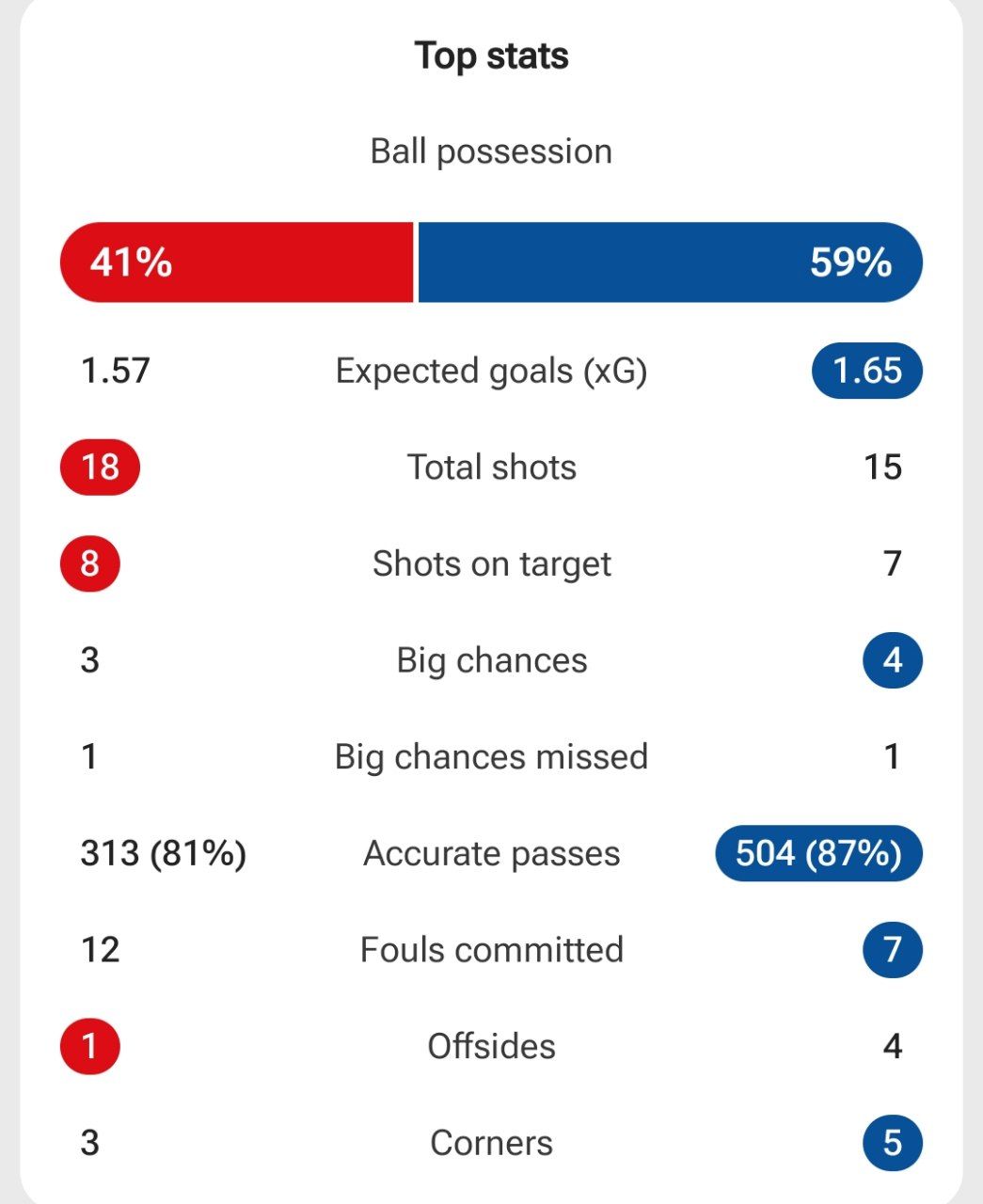Click the red 8 shots on target badge

[x=90, y=563]
